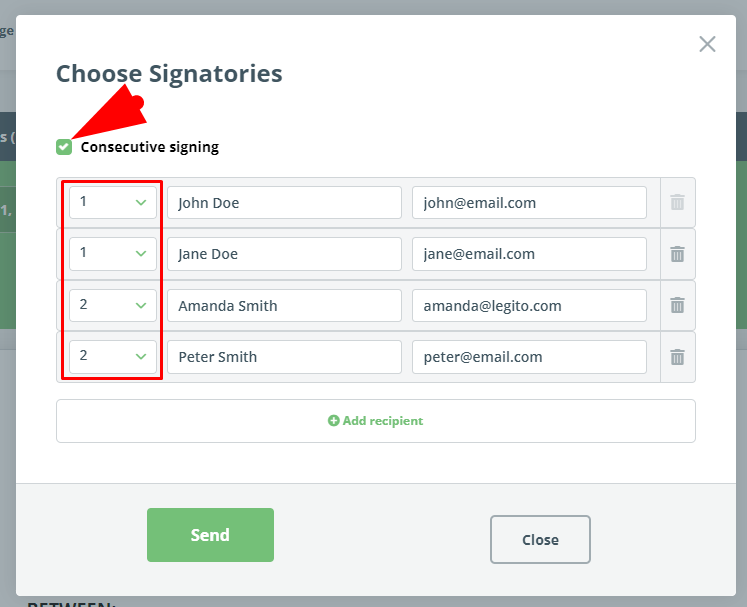Screen dimensions: 747x607
Task: Click the Consecutive signing label
Action: pos(150,147)
